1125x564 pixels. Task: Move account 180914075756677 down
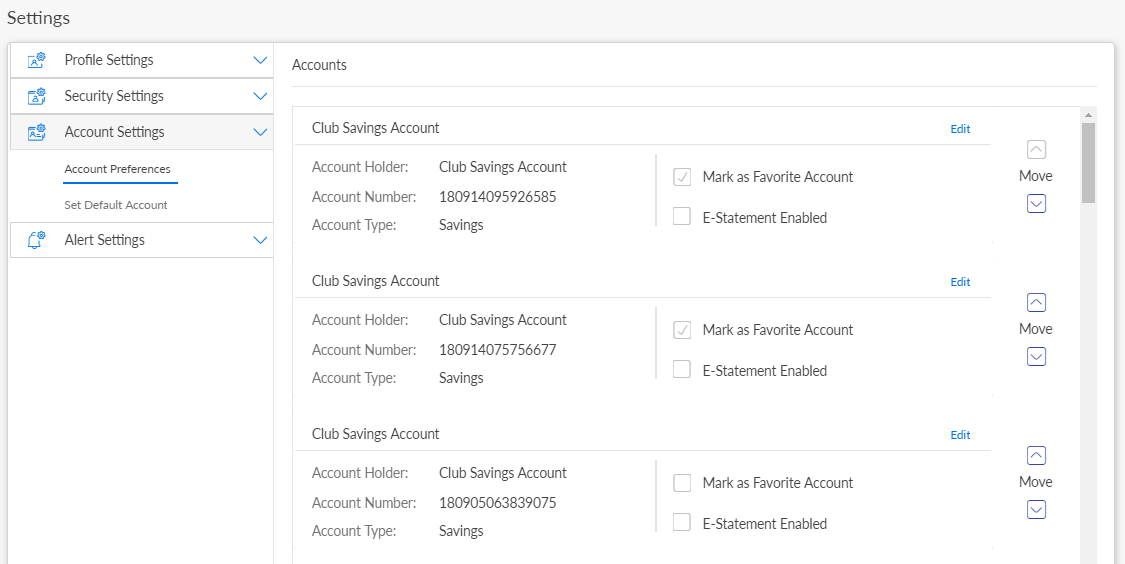pos(1036,356)
